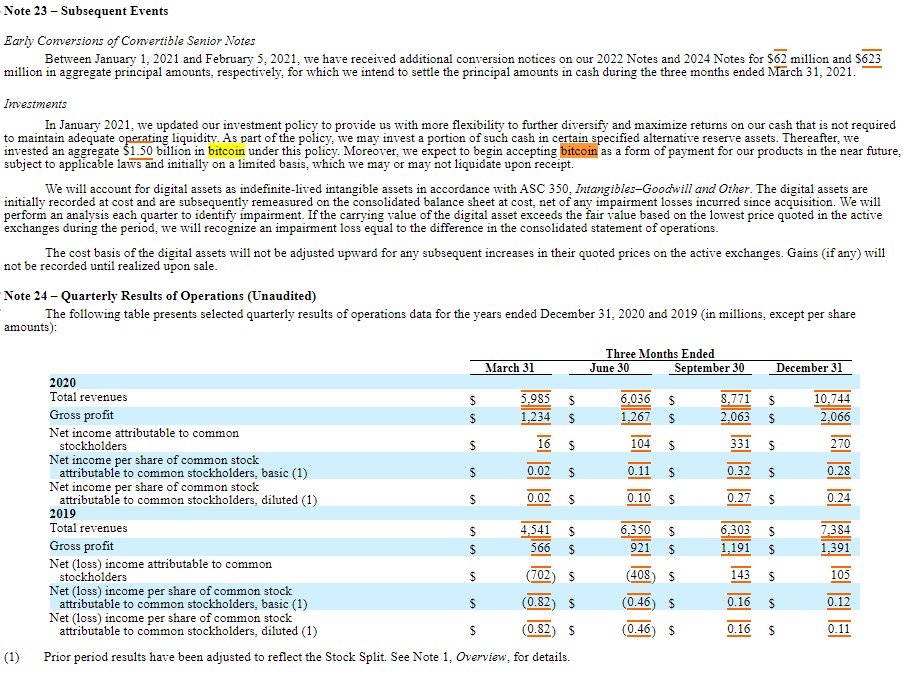
Task: Click the yellow-highlighted 'bitcoin' word
Action: (226, 151)
